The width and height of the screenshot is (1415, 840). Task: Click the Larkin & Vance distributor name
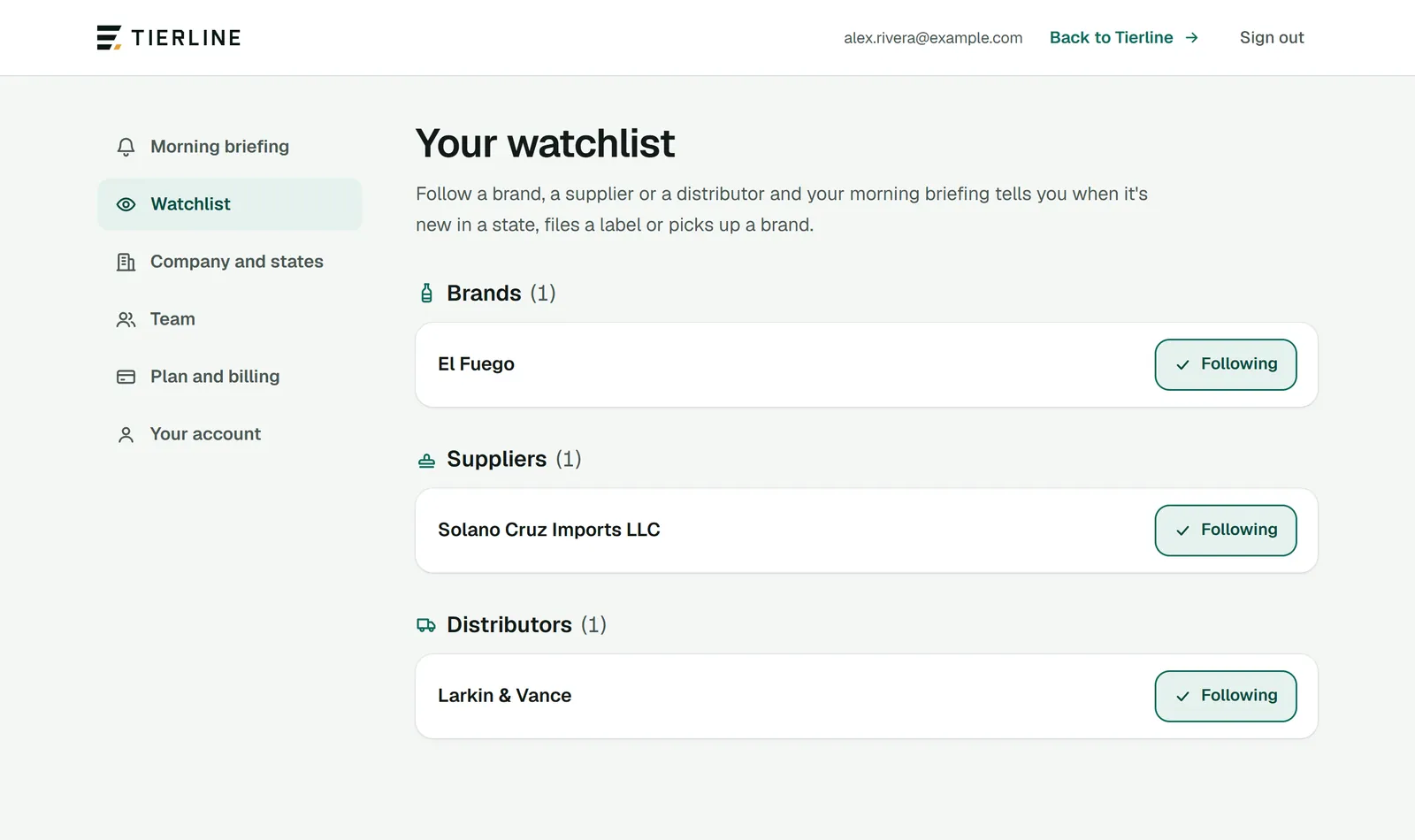point(505,696)
